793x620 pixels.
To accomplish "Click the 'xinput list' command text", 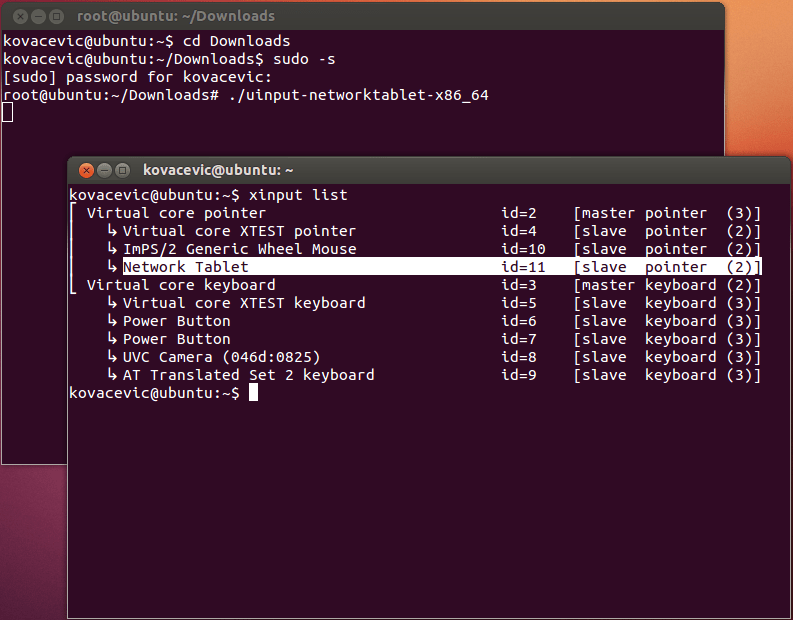I will tap(298, 195).
